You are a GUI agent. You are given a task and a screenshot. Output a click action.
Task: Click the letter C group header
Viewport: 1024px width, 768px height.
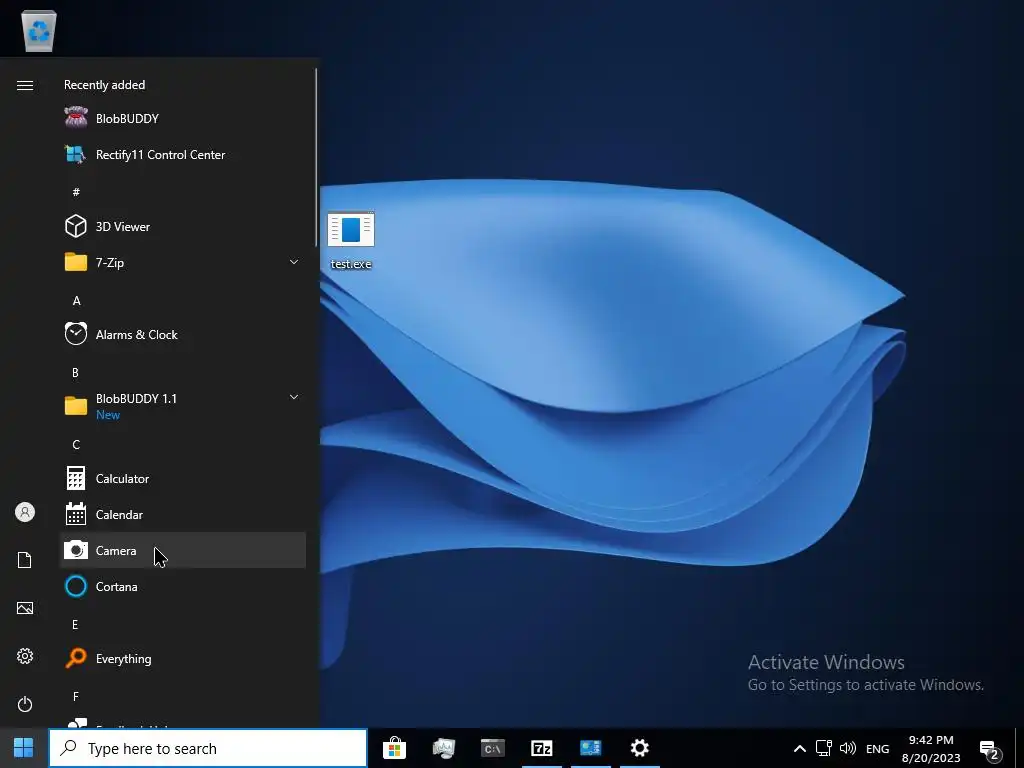(x=76, y=445)
